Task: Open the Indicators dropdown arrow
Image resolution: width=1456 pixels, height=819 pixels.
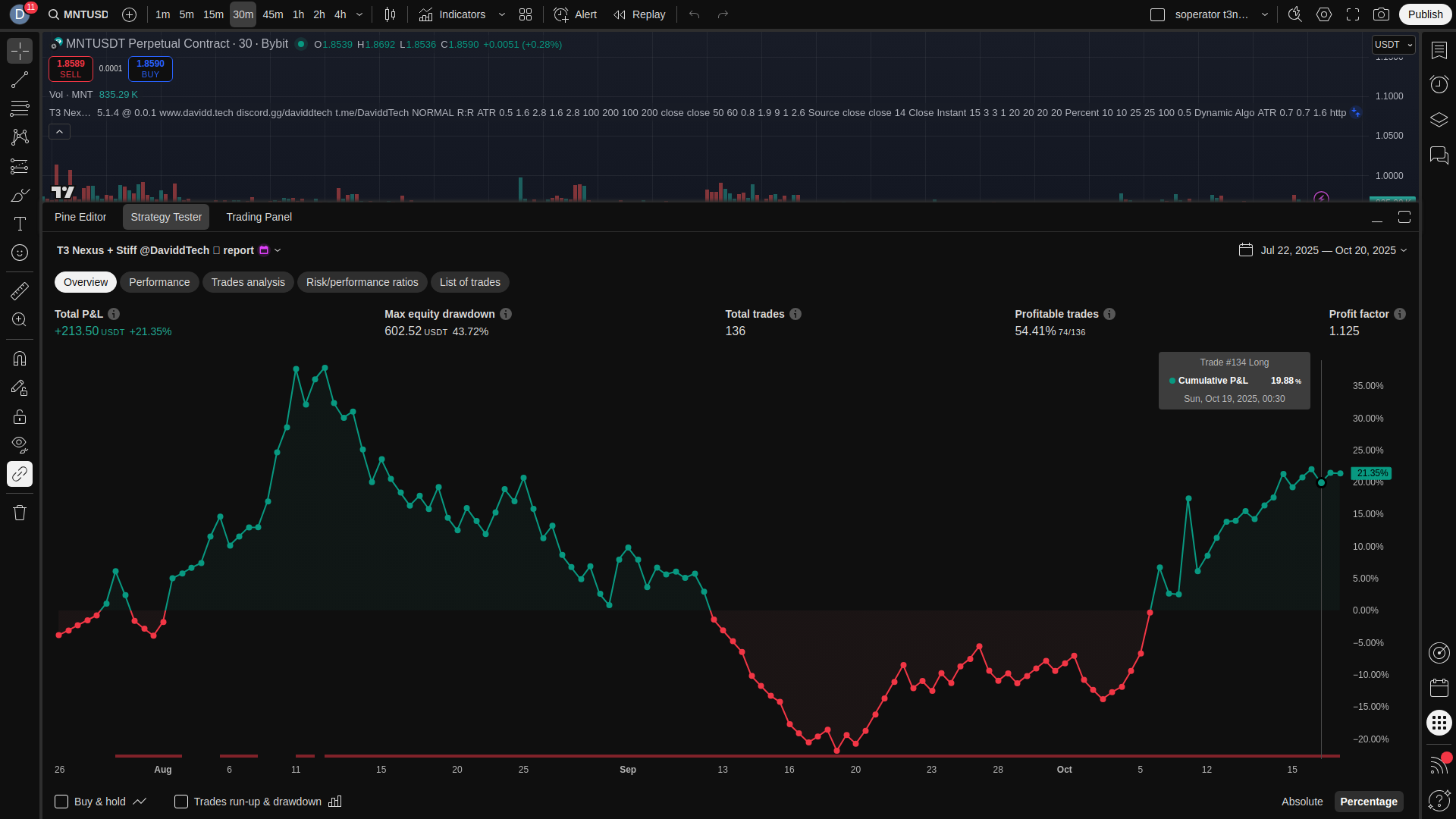Action: (502, 14)
